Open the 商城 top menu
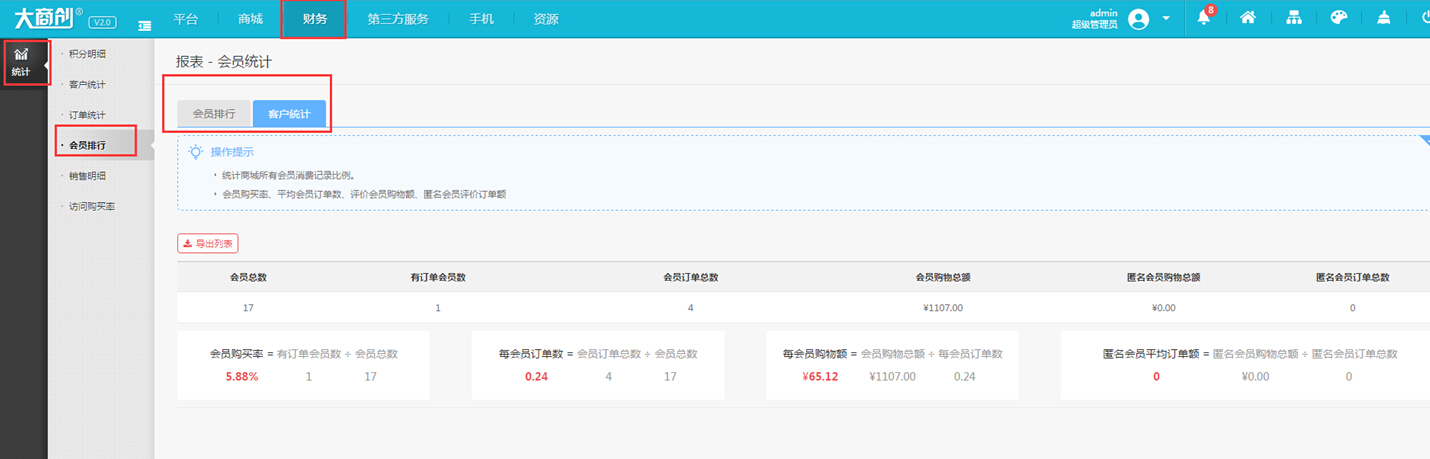Screen dimensions: 1430x459 (251, 19)
